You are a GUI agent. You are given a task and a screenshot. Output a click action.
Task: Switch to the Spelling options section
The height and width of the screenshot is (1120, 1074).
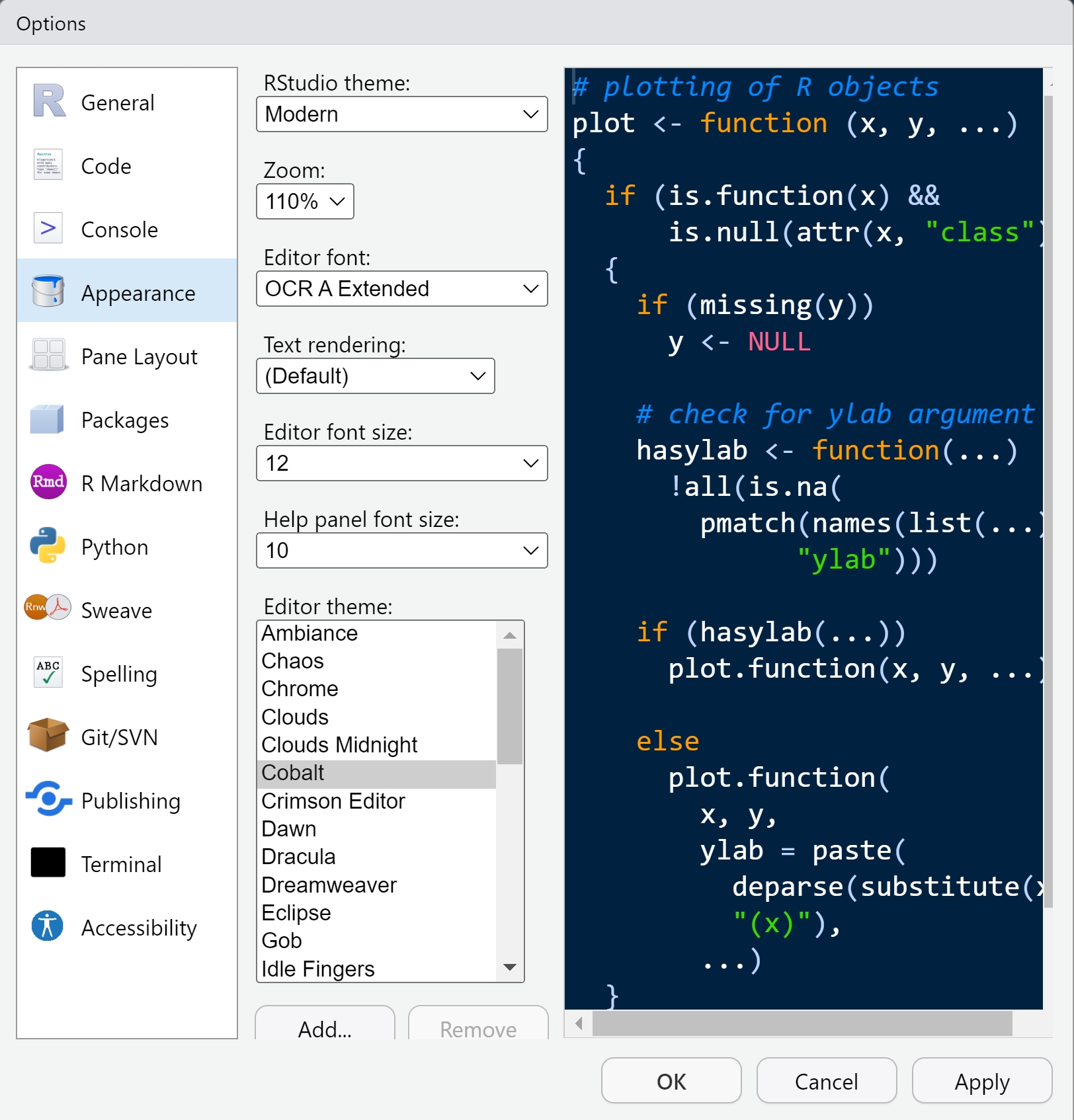(119, 674)
